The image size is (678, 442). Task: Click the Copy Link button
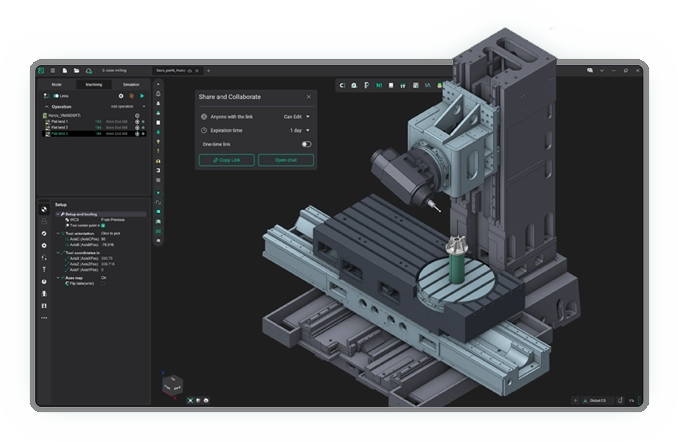pyautogui.click(x=226, y=160)
